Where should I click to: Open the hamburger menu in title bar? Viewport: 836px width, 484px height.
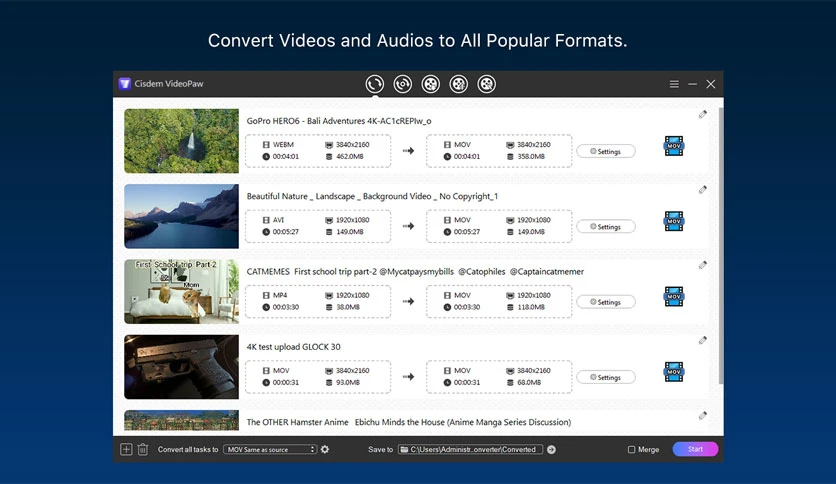(x=674, y=84)
